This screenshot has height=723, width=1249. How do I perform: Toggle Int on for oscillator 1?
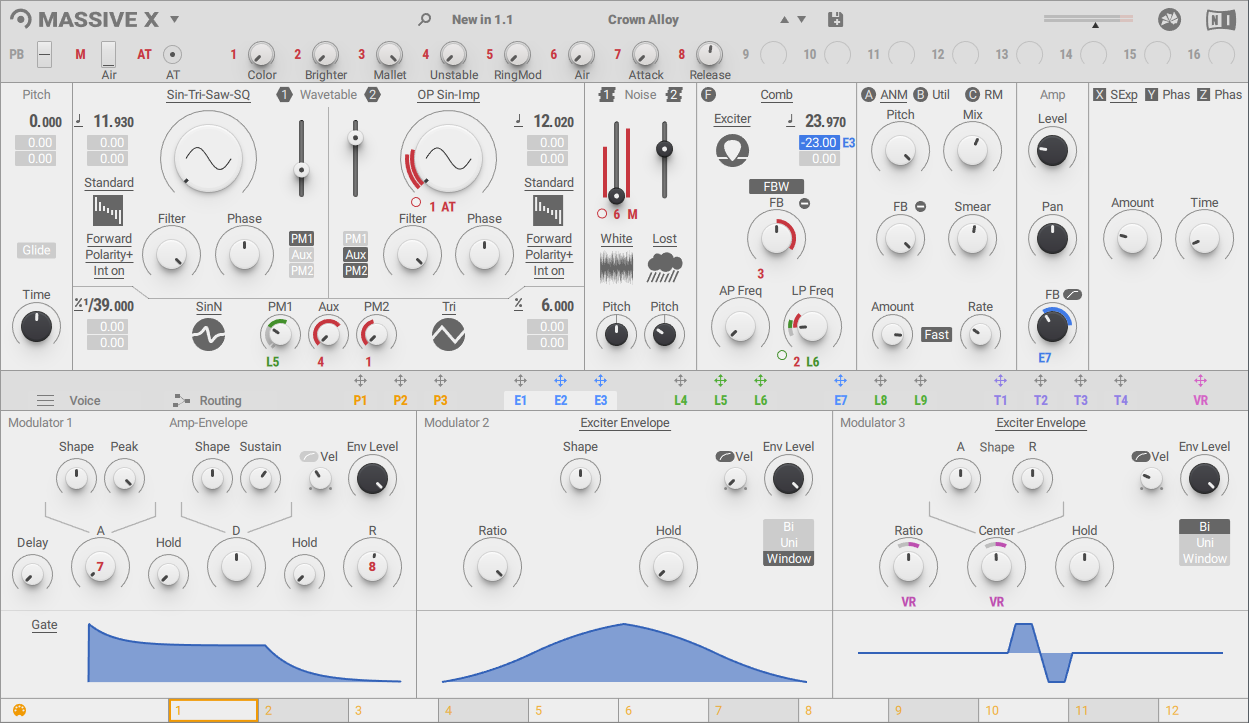(x=109, y=271)
